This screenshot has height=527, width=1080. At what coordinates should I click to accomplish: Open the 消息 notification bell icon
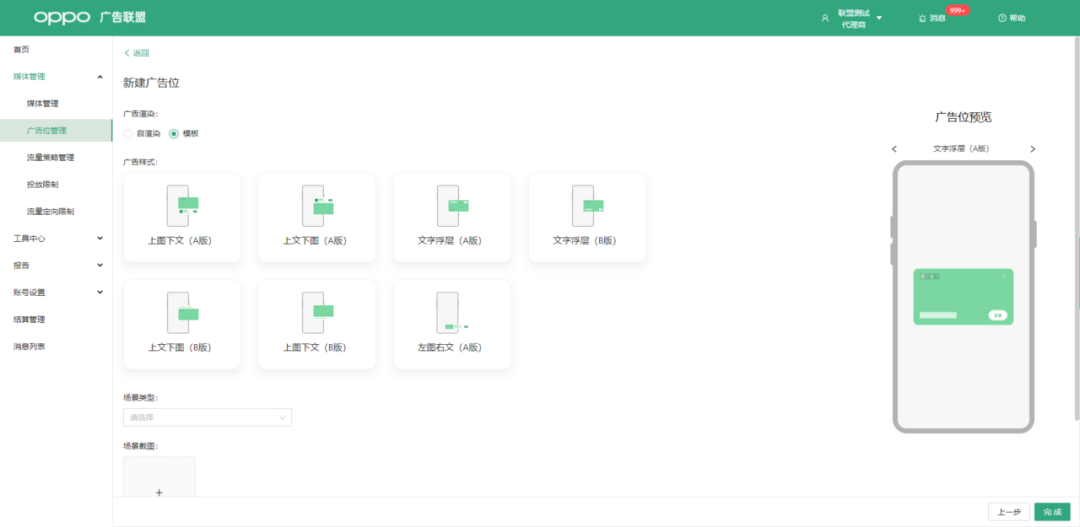922,18
